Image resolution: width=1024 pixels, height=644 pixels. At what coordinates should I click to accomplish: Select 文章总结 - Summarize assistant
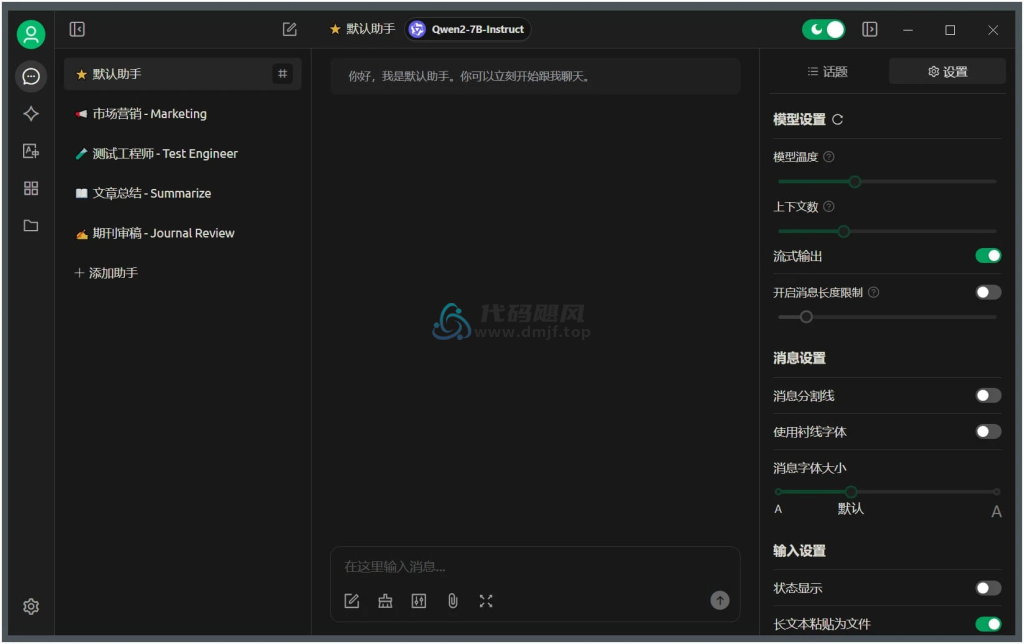pyautogui.click(x=182, y=193)
